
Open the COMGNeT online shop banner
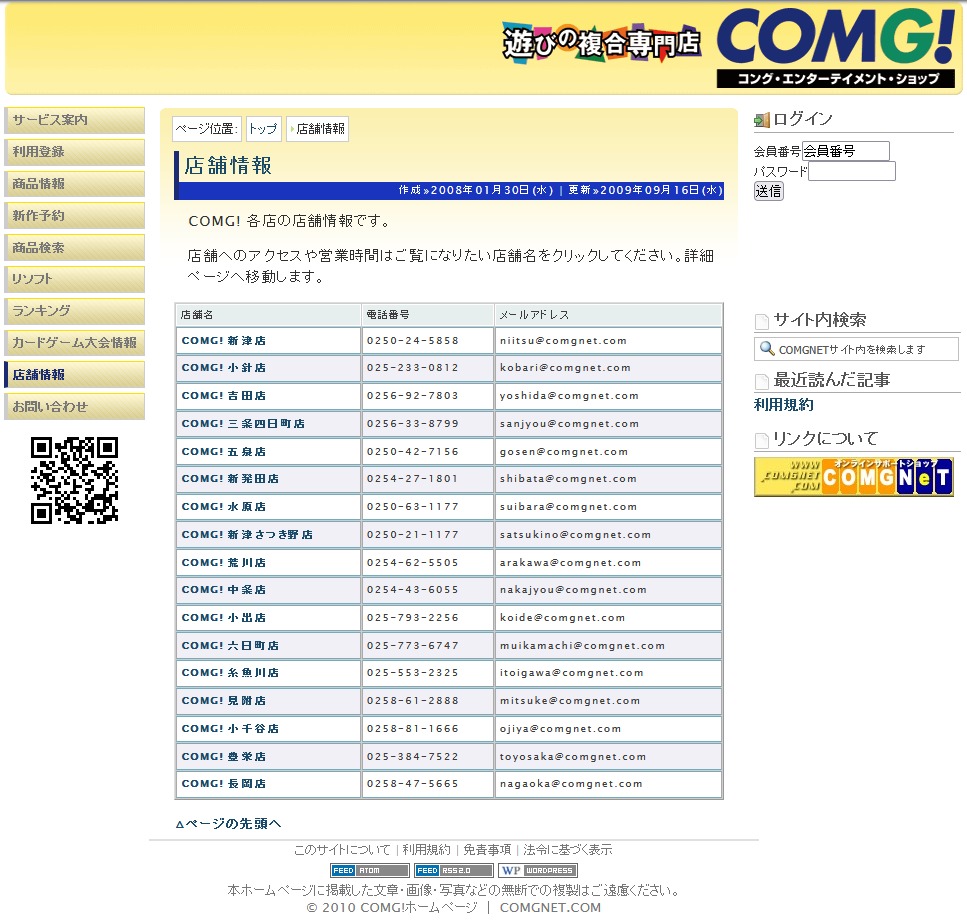coord(854,477)
